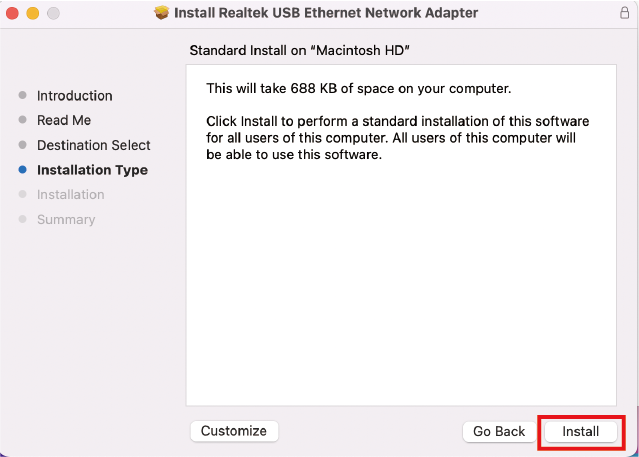The height and width of the screenshot is (457, 639).
Task: Click the blue bullet beside Installation Type
Action: coord(23,171)
